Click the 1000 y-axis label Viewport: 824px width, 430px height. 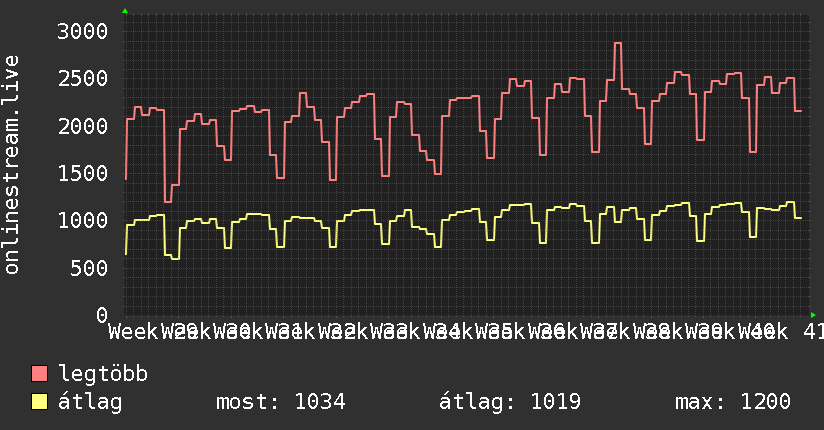click(x=83, y=220)
